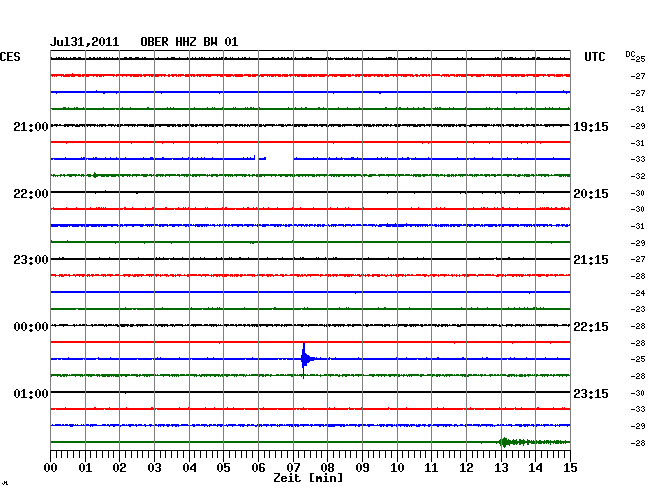Select the station label OBER HHZ BW 01

pos(189,42)
